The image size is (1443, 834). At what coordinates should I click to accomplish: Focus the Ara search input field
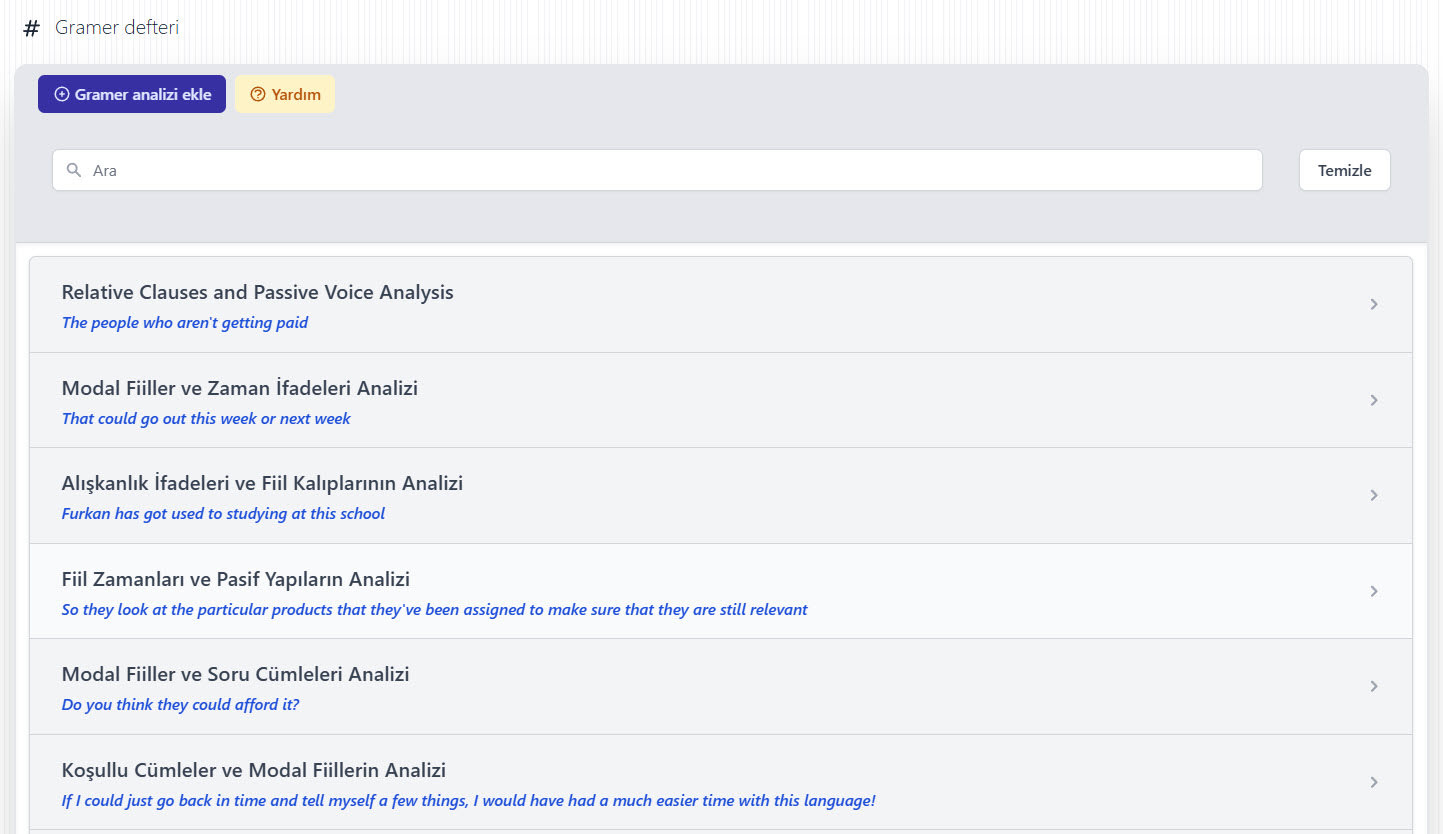tap(660, 170)
